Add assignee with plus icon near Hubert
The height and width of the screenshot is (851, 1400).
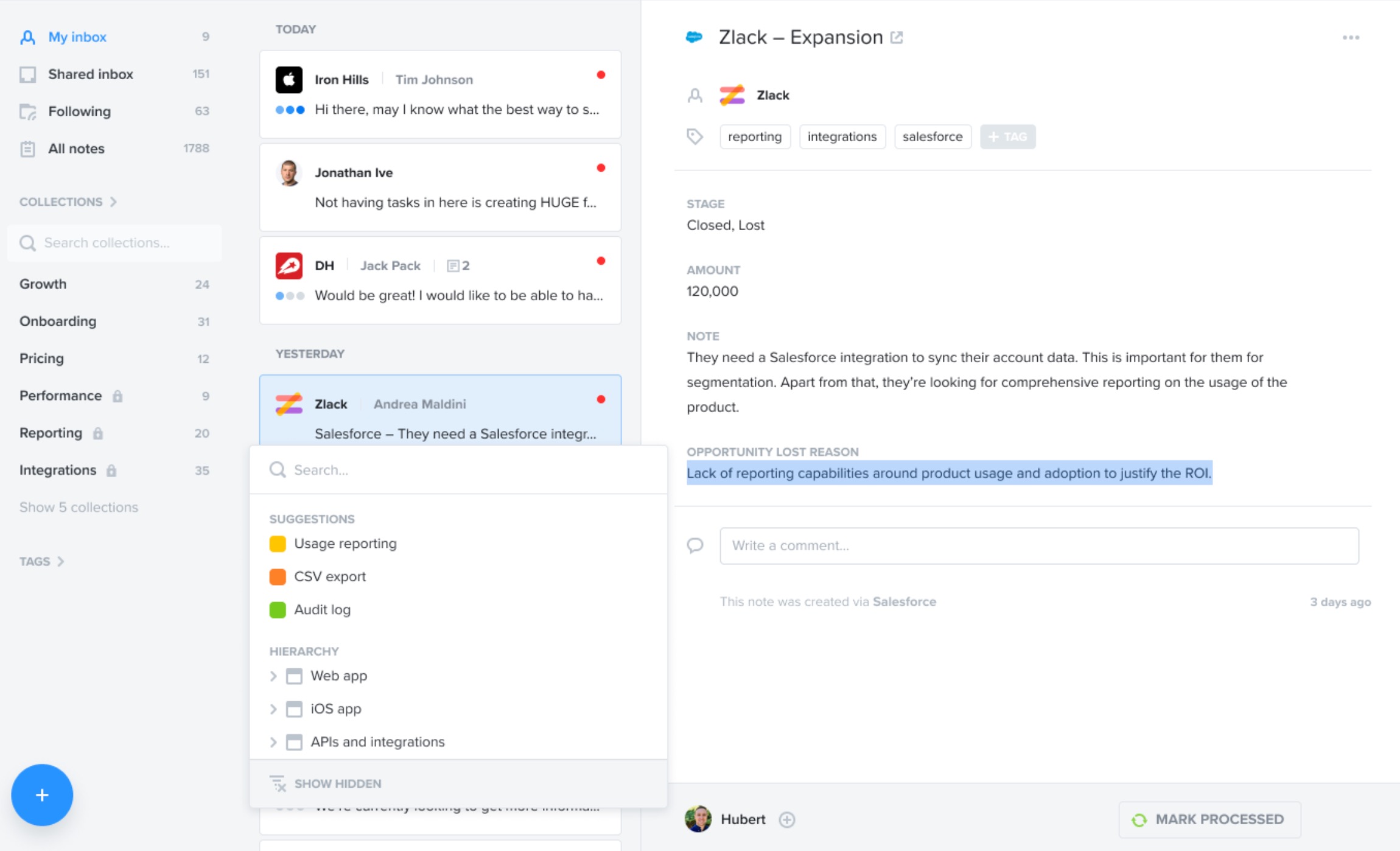click(x=787, y=820)
